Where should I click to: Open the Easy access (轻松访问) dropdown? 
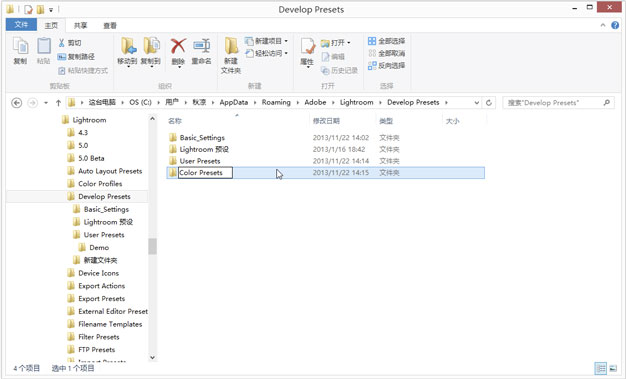[266, 53]
